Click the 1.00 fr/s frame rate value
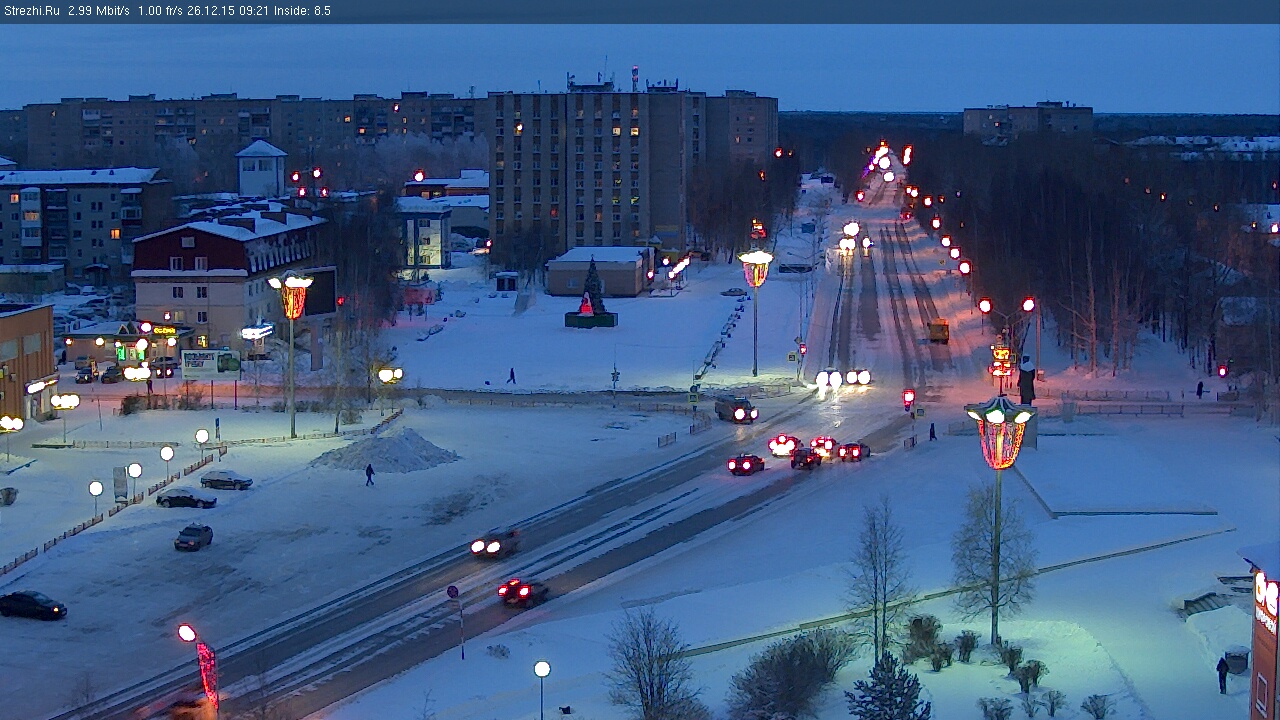 point(161,11)
